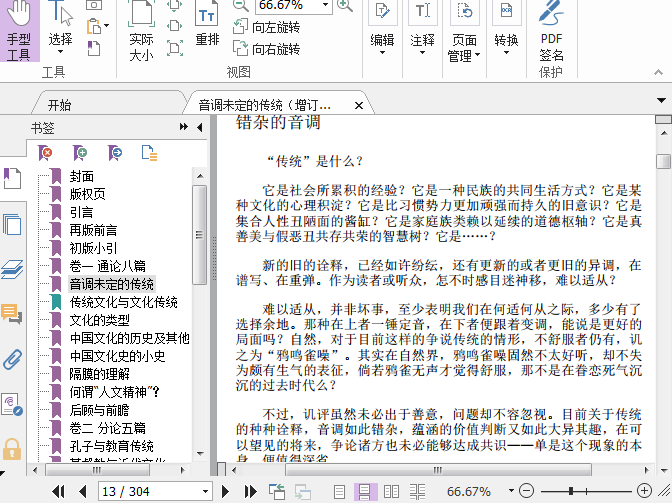Screen dimensions: 672x503
Task: Open the 编辑 edit menu
Action: point(382,28)
